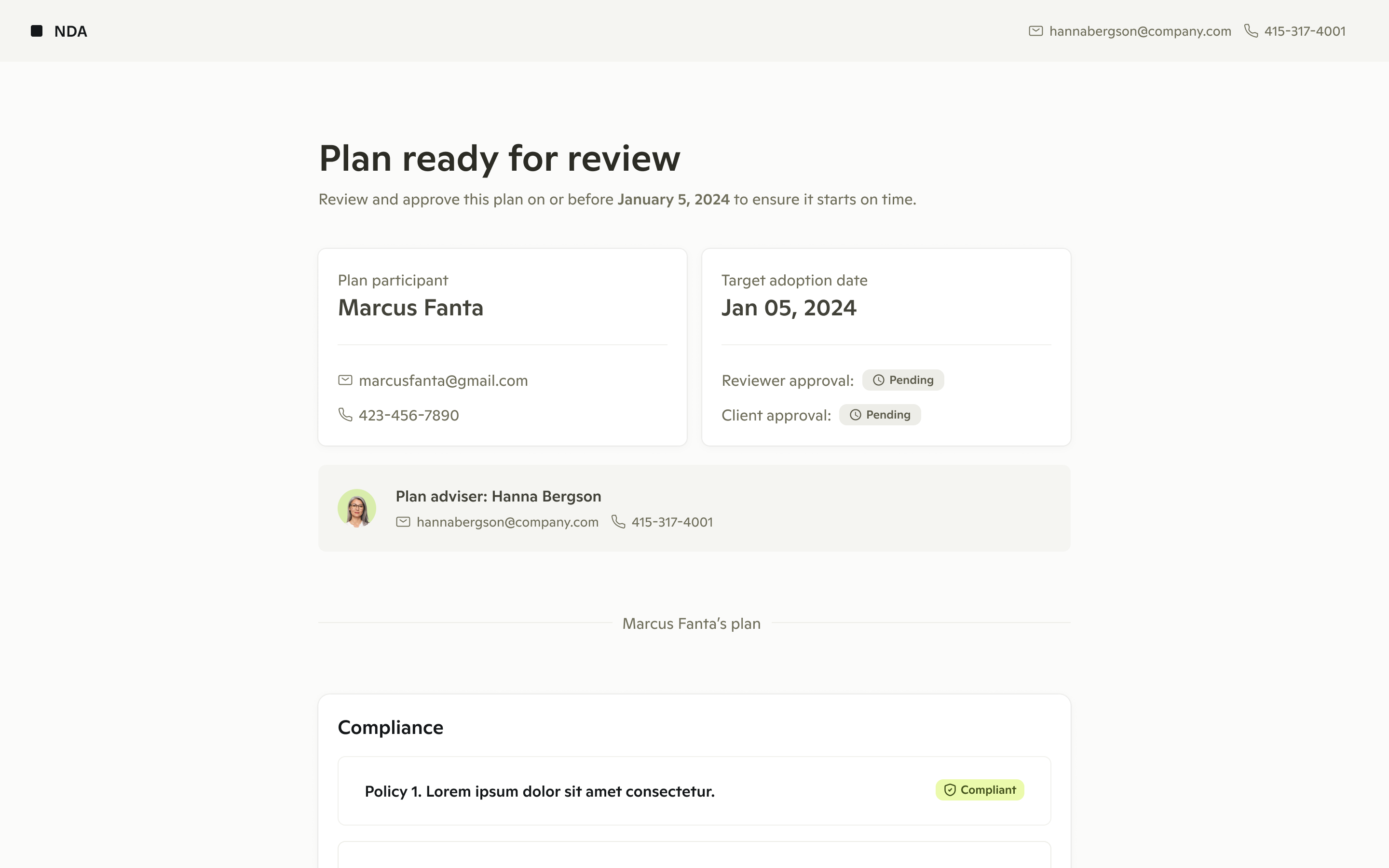Click clock icon in Client approval badge
The image size is (1389, 868).
click(855, 415)
